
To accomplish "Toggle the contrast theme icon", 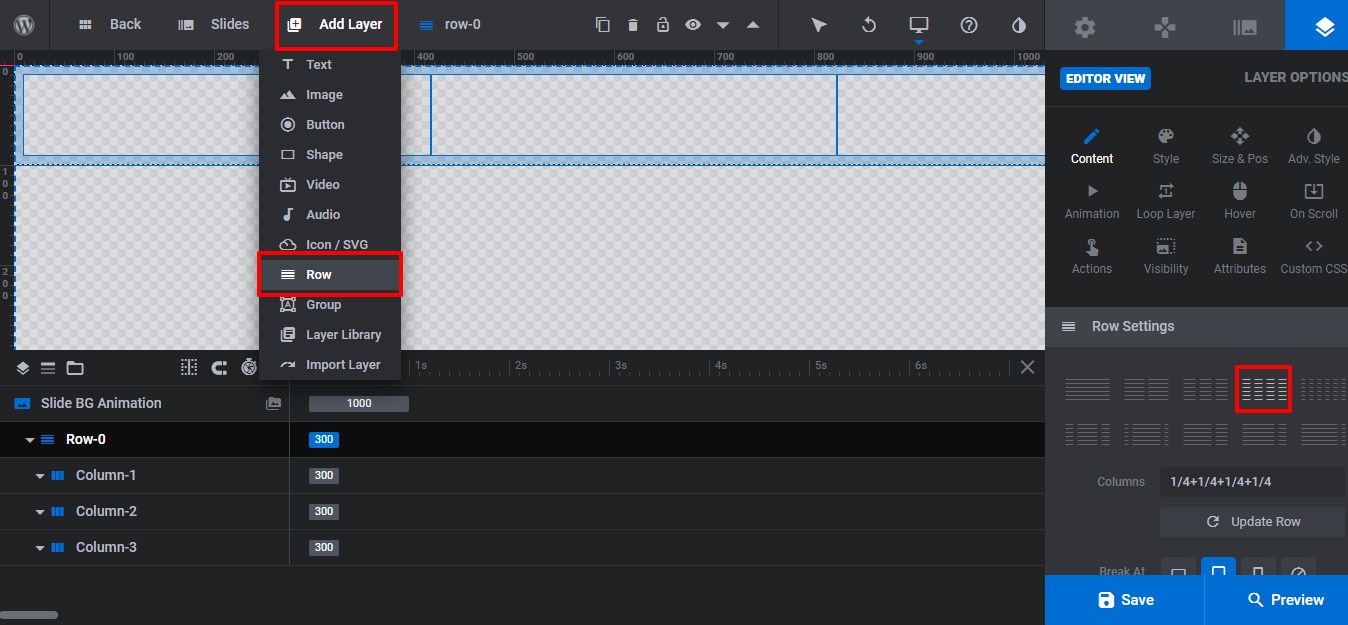I will pyautogui.click(x=1019, y=25).
